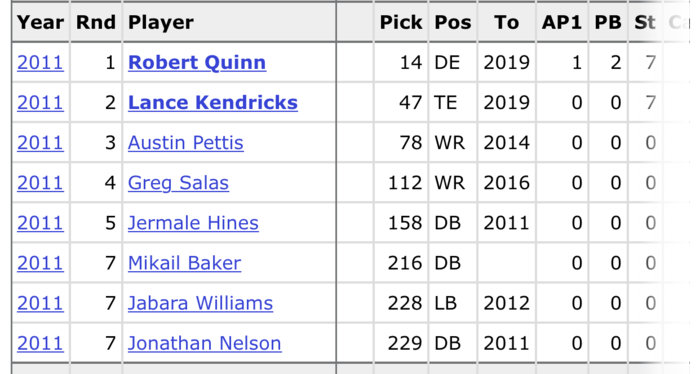Open Robert Quinn player page
The height and width of the screenshot is (374, 700).
(197, 62)
